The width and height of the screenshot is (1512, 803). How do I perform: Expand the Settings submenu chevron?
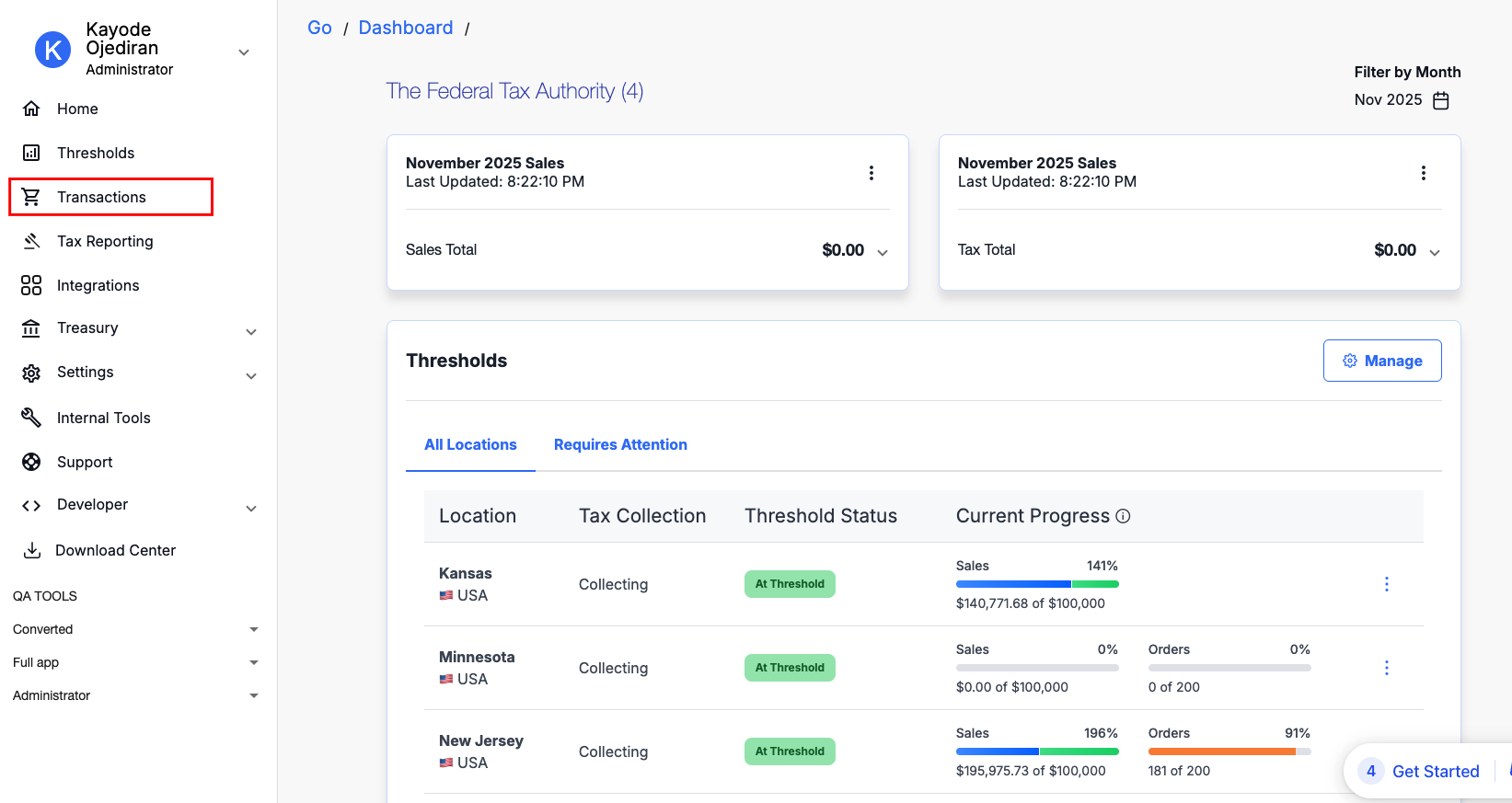(x=251, y=376)
